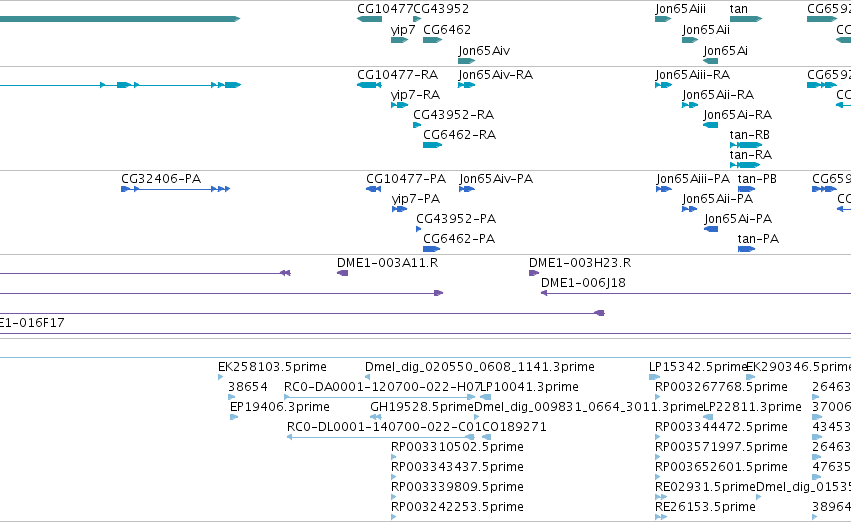This screenshot has width=851, height=522.
Task: Click the RP003652601.5prime label
Action: pos(721,468)
